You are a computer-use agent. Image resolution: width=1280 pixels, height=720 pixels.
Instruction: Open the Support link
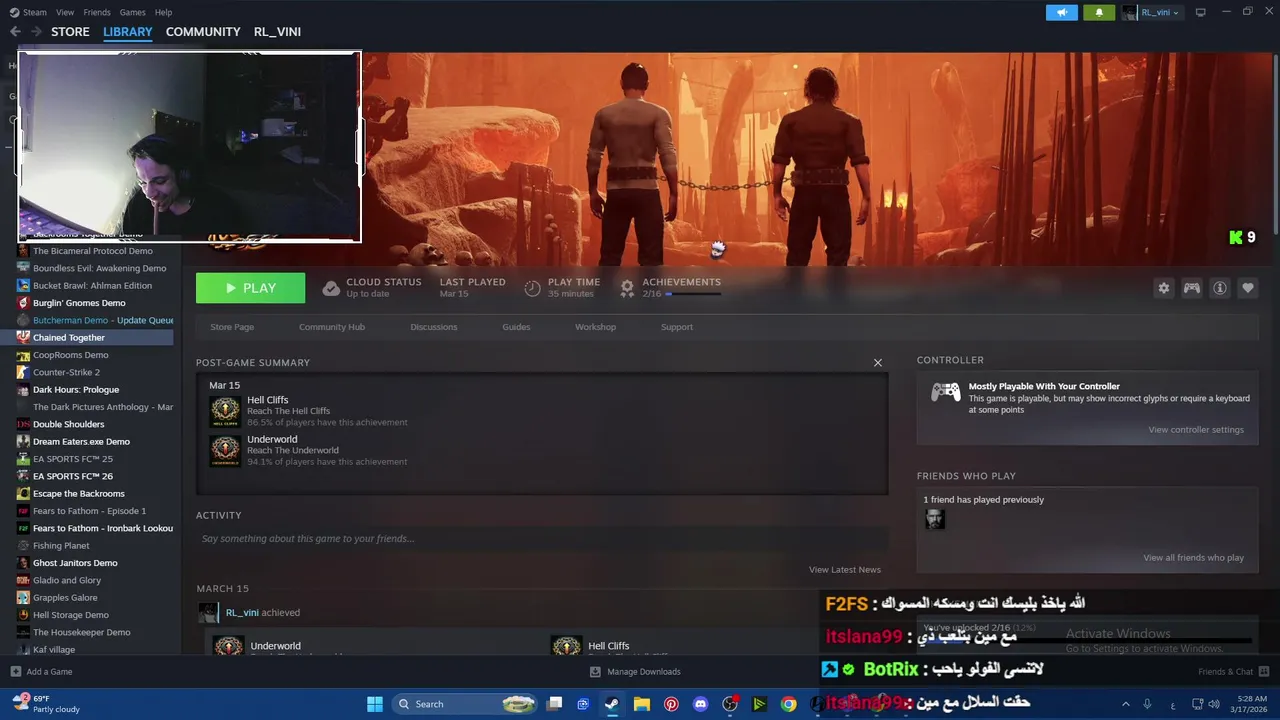click(677, 327)
